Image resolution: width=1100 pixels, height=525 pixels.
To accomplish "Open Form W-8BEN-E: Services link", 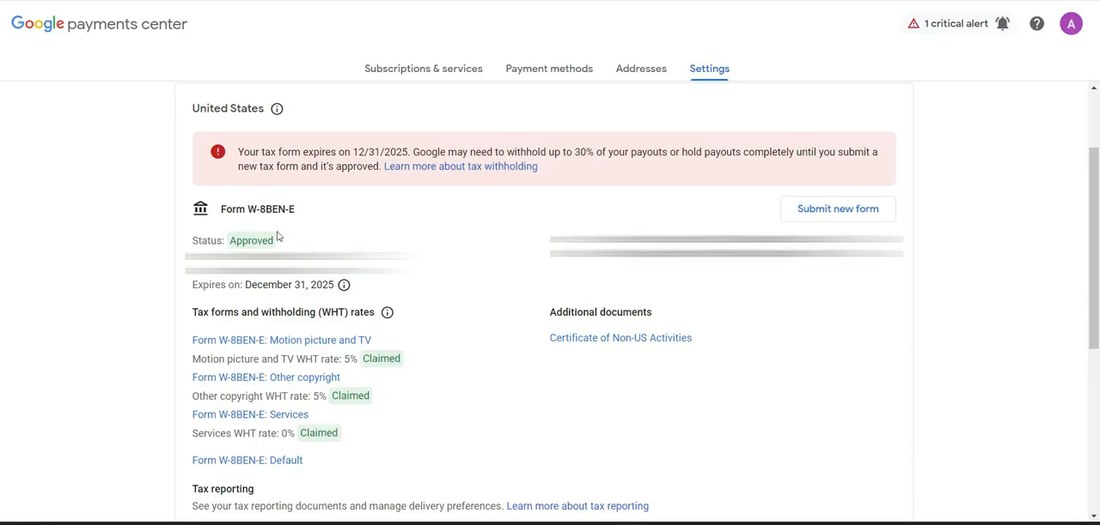I will coord(250,414).
